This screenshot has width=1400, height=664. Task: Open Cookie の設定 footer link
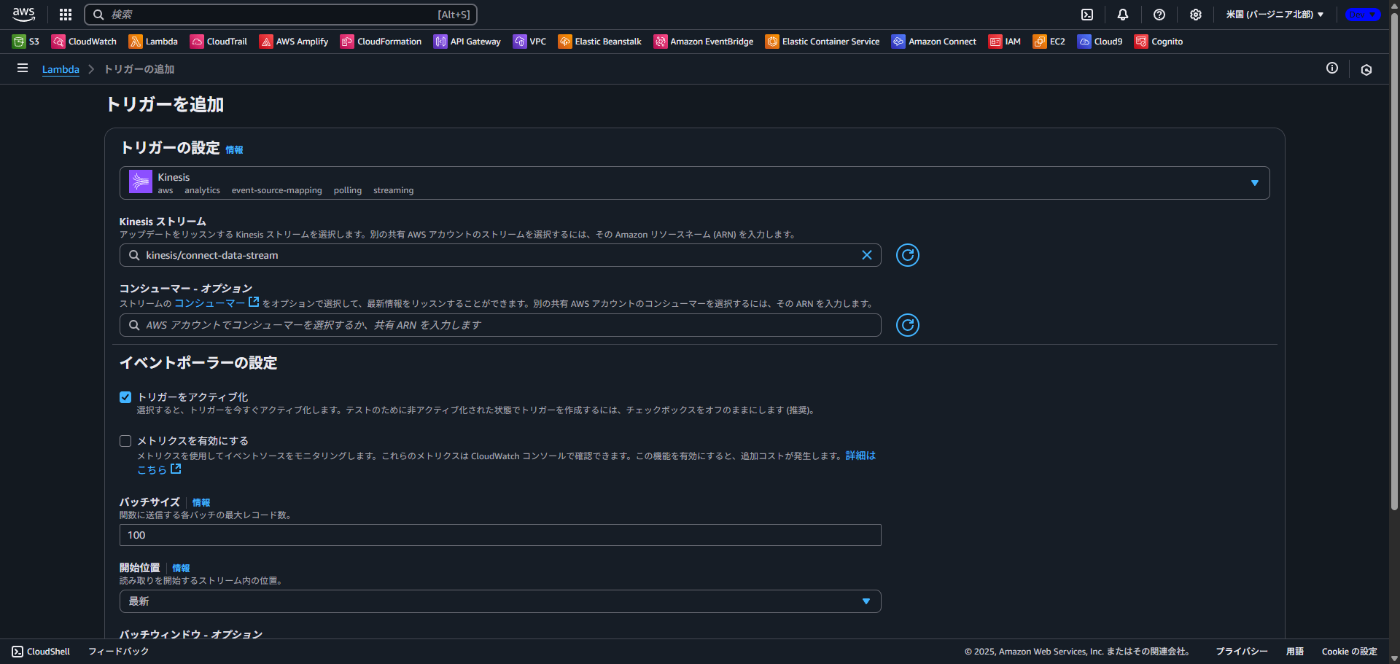[1349, 651]
